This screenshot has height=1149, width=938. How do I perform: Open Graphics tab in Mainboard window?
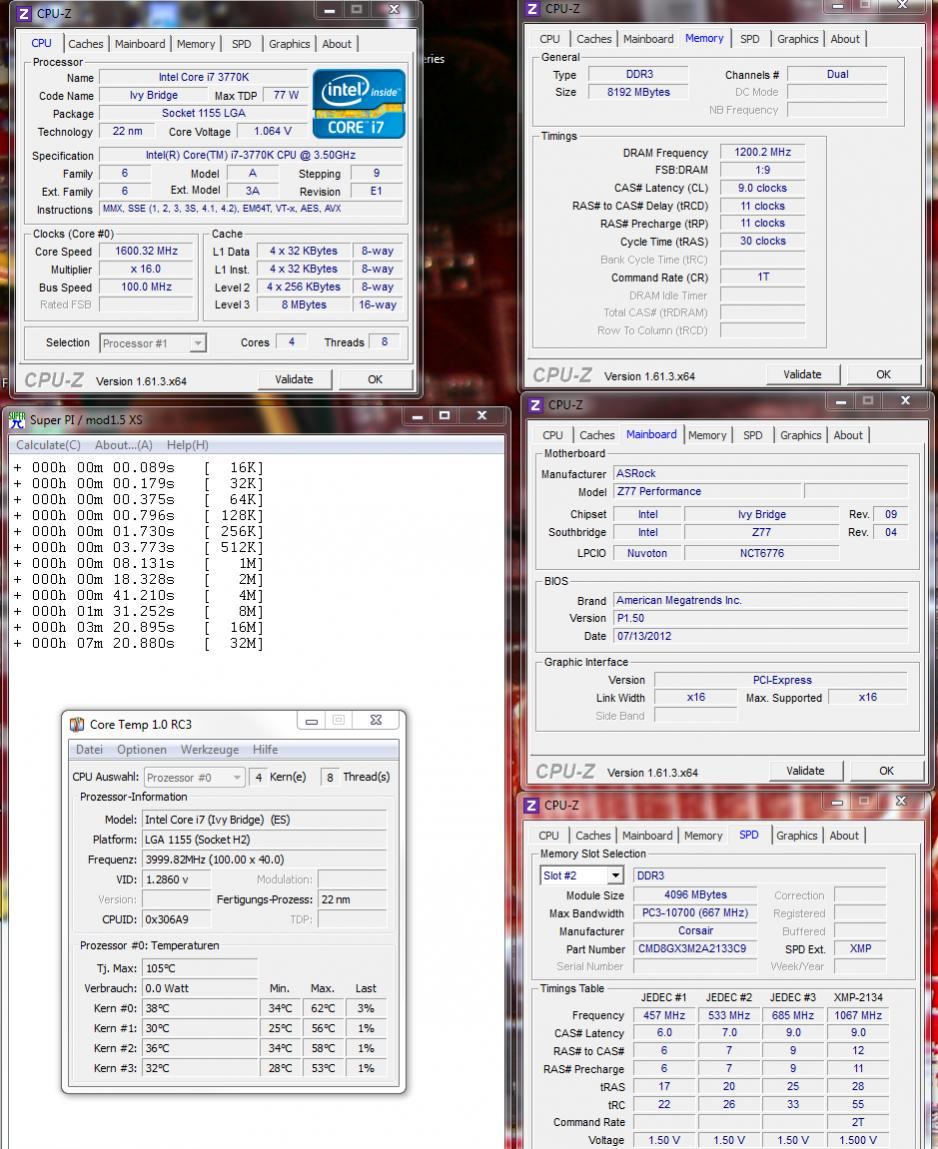800,435
